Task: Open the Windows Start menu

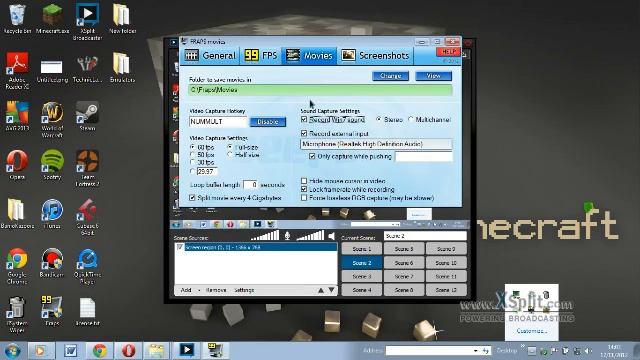Action: 12,351
